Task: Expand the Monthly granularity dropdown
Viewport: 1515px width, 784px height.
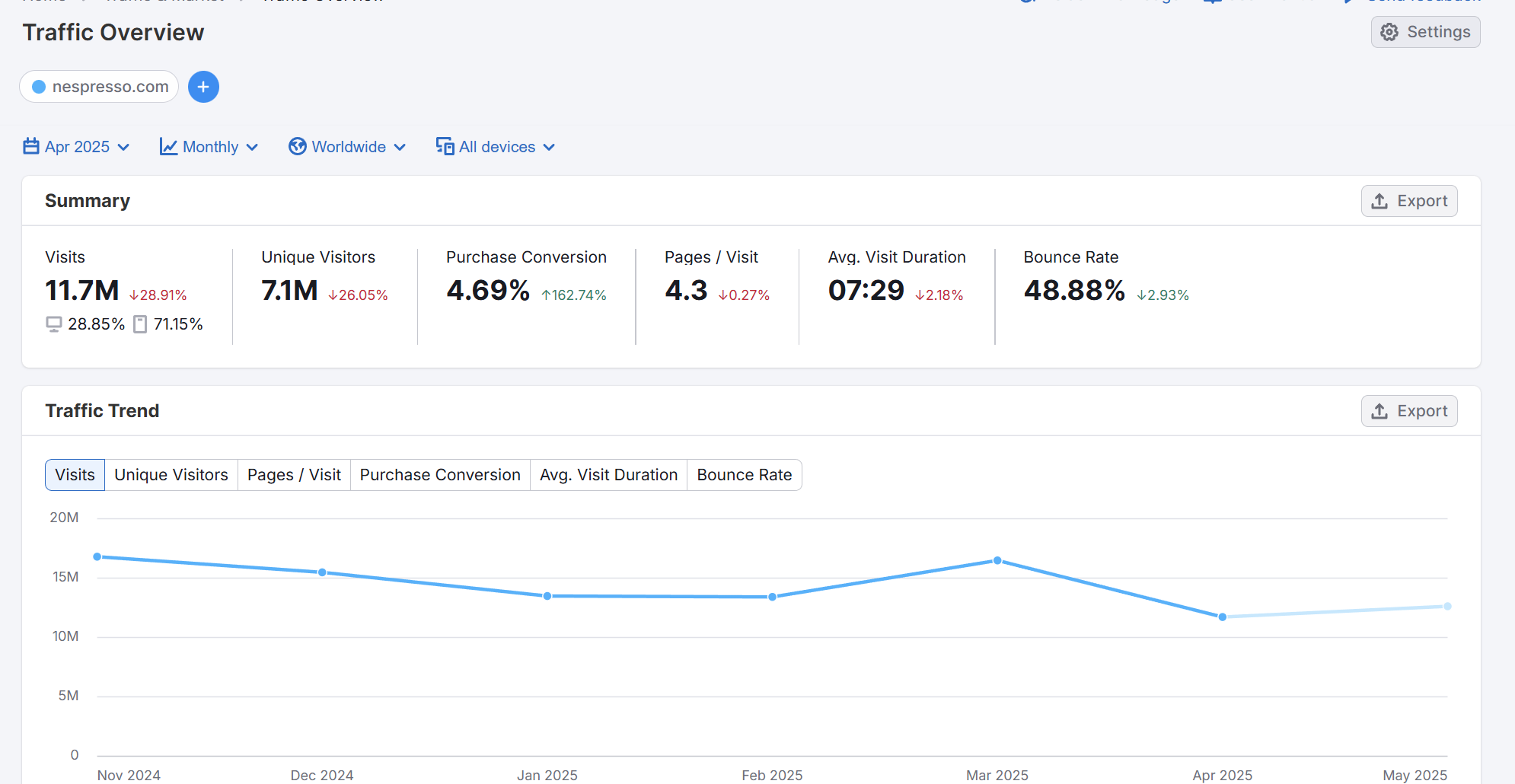Action: click(210, 147)
